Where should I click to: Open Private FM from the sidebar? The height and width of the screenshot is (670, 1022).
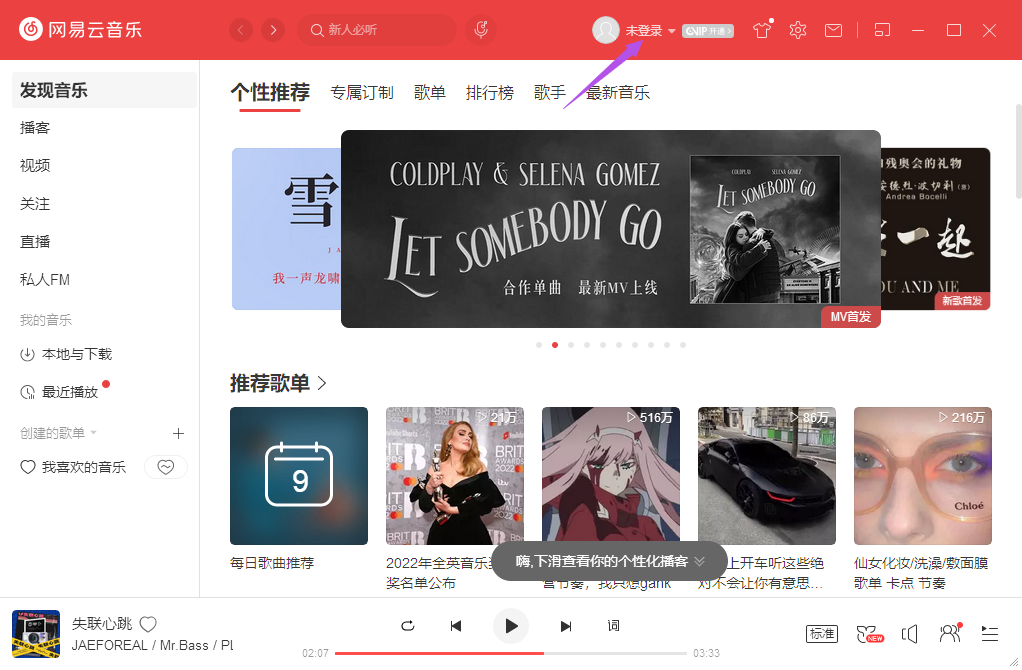point(46,279)
